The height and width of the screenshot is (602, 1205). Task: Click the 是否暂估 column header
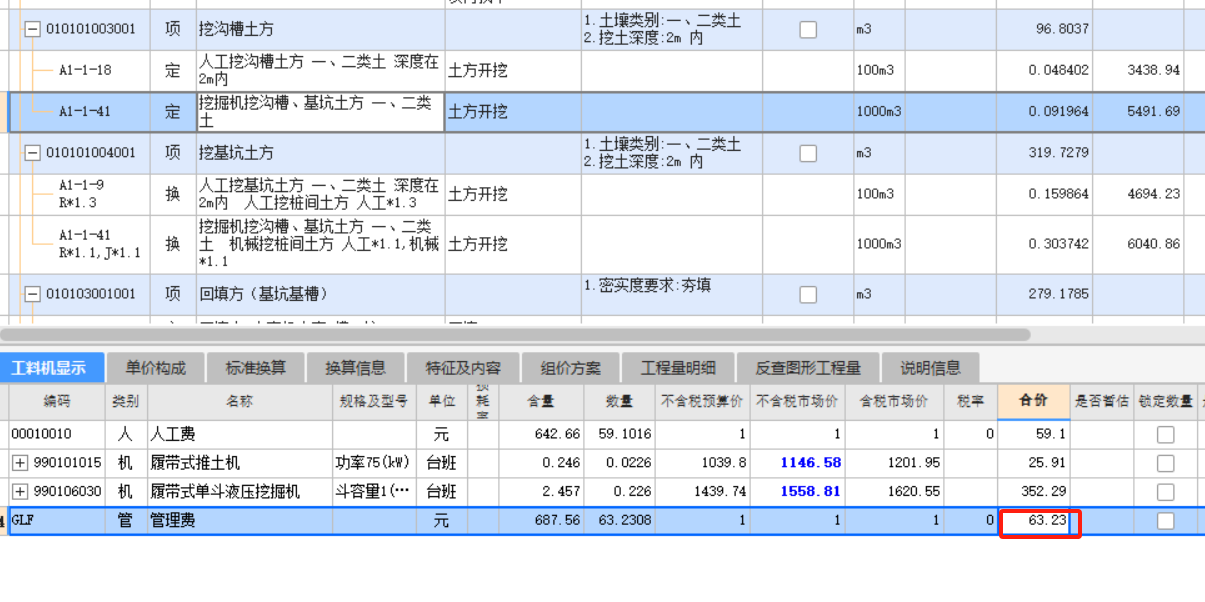click(x=1102, y=401)
